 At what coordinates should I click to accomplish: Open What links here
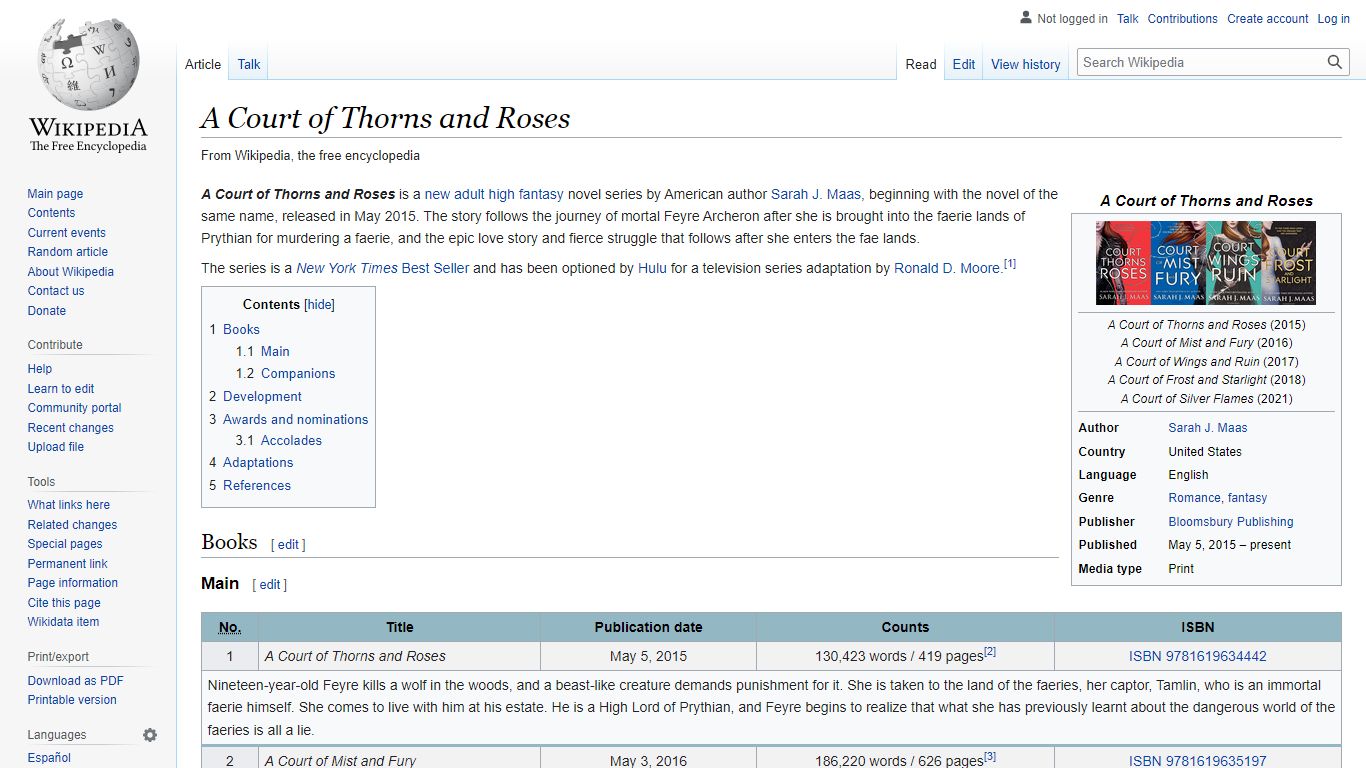click(69, 505)
